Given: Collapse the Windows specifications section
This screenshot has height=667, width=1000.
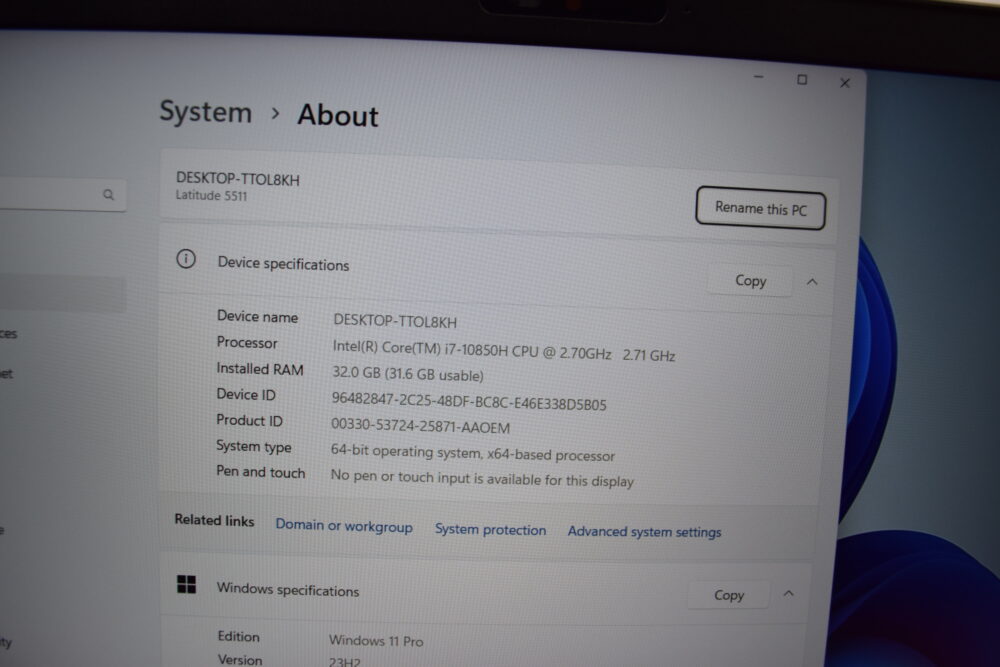Looking at the screenshot, I should [789, 594].
